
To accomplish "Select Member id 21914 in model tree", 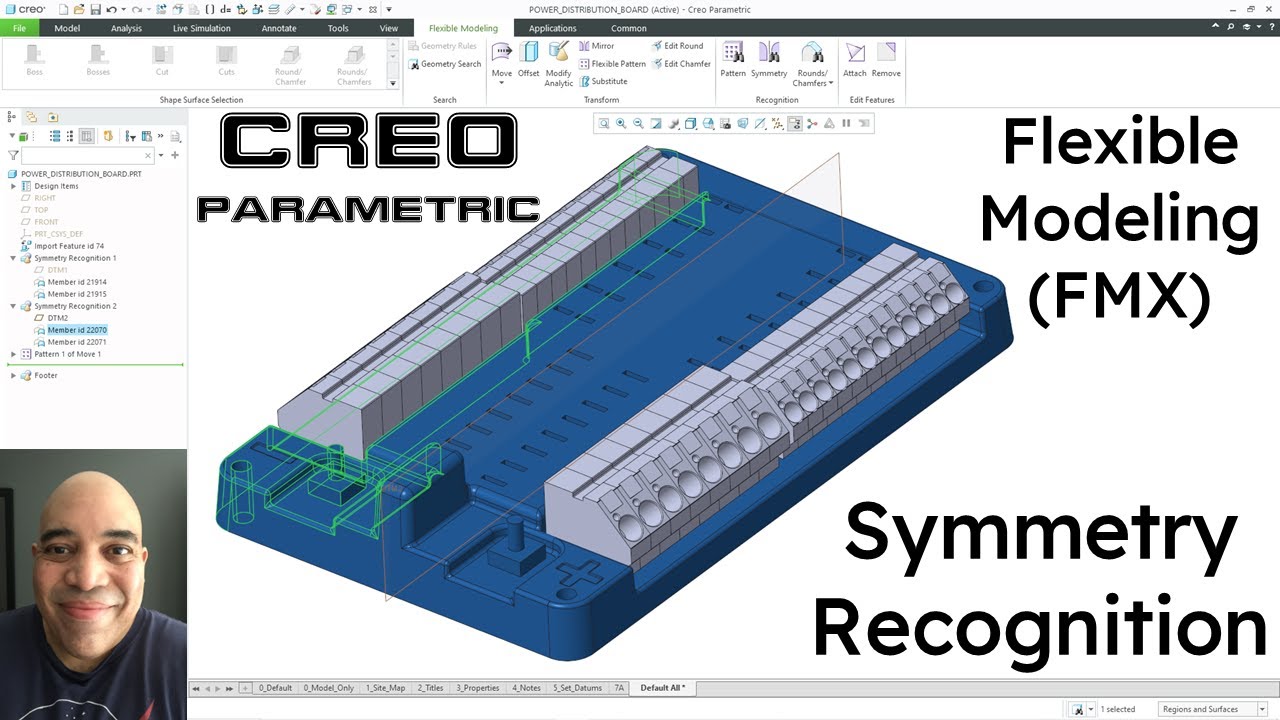I will point(77,282).
